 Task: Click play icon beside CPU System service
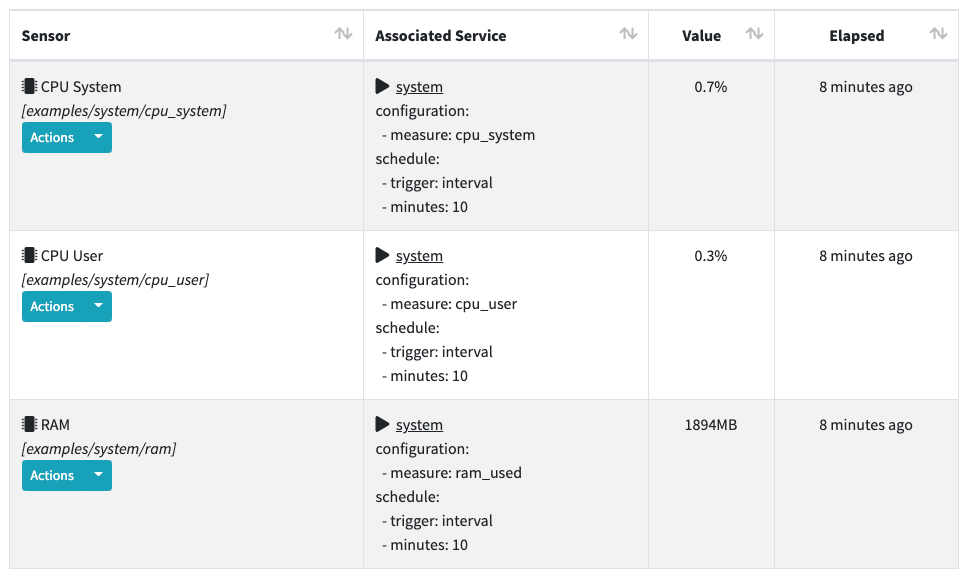tap(382, 86)
